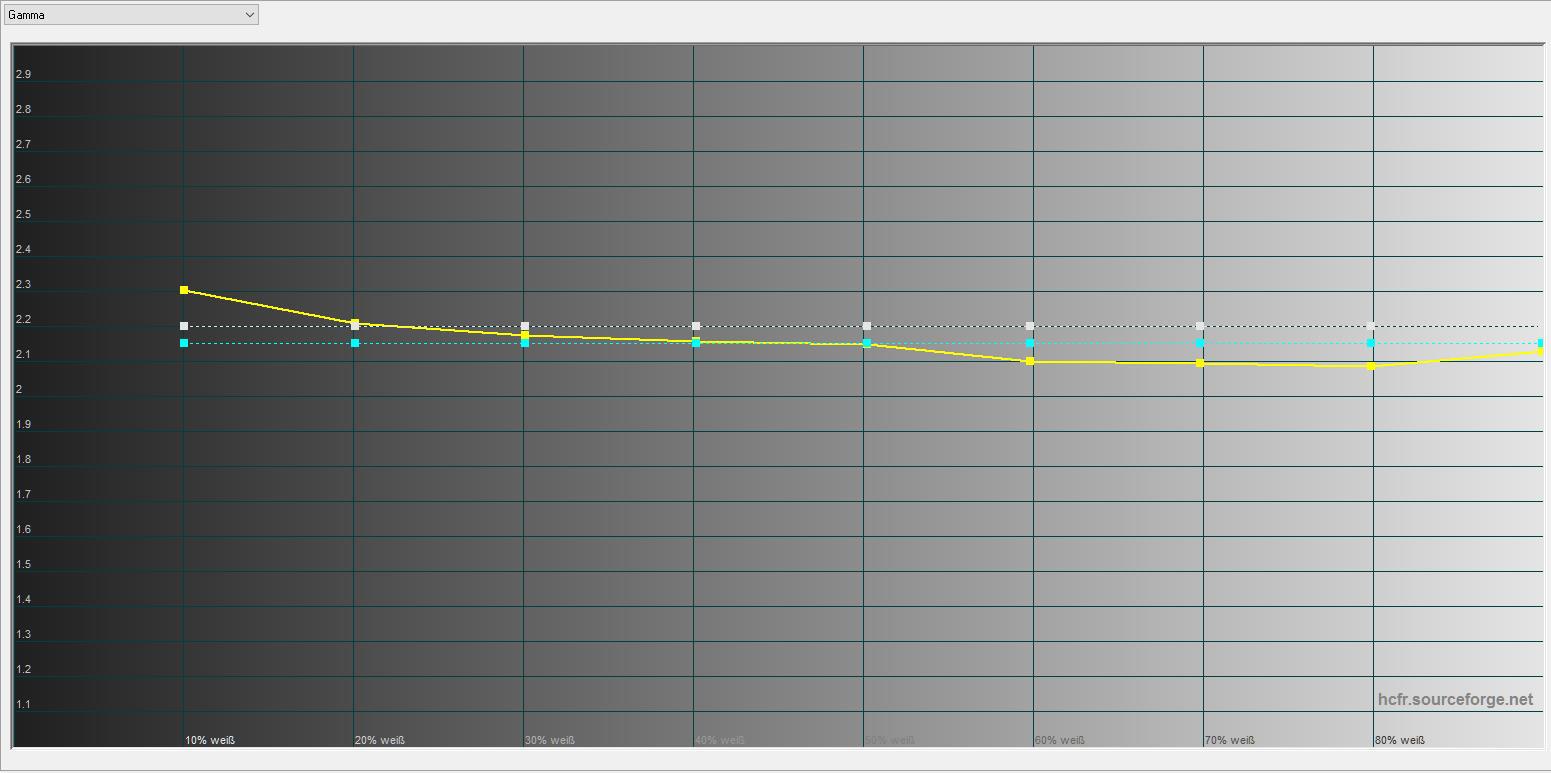Pick the yellow data point at 30% weiß
This screenshot has width=1551, height=773.
(x=525, y=335)
